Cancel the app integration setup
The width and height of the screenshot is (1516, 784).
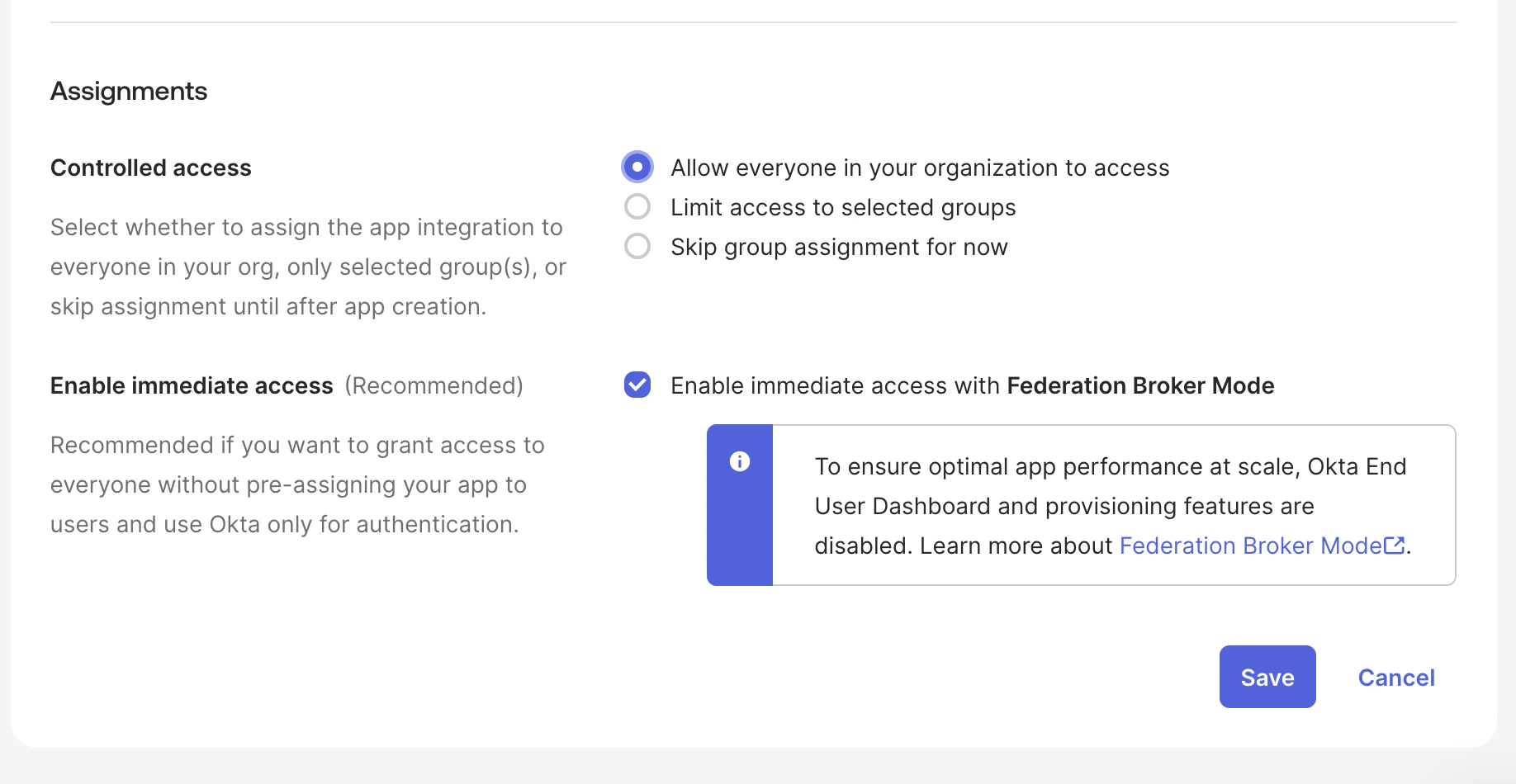tap(1396, 678)
